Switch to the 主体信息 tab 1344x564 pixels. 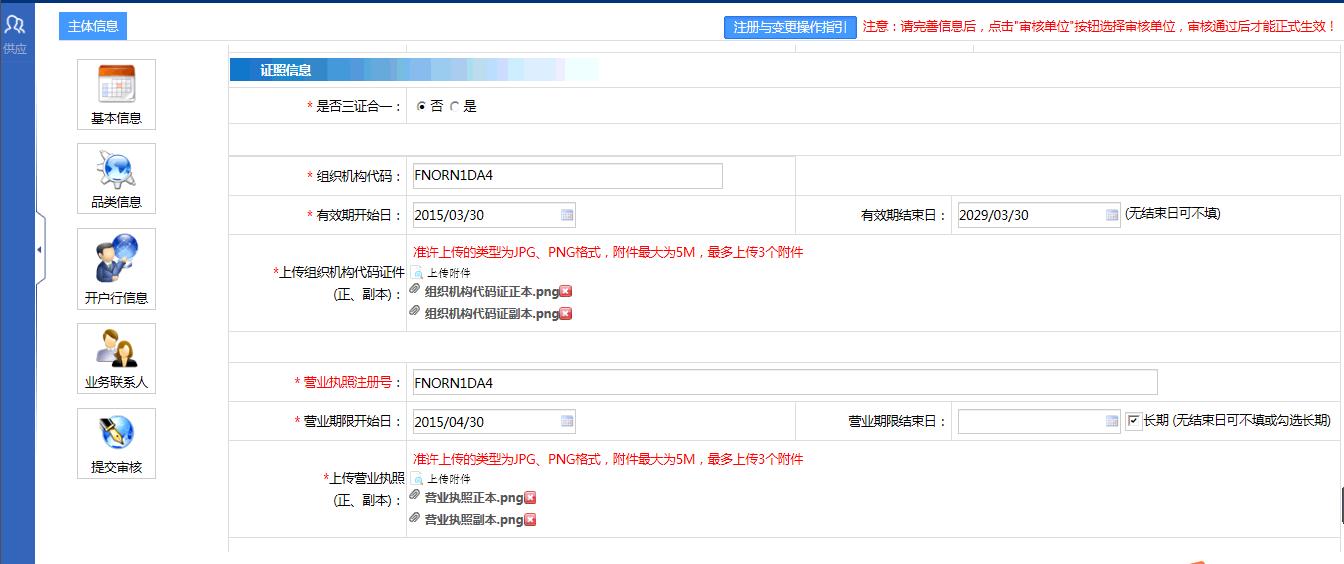coord(93,27)
